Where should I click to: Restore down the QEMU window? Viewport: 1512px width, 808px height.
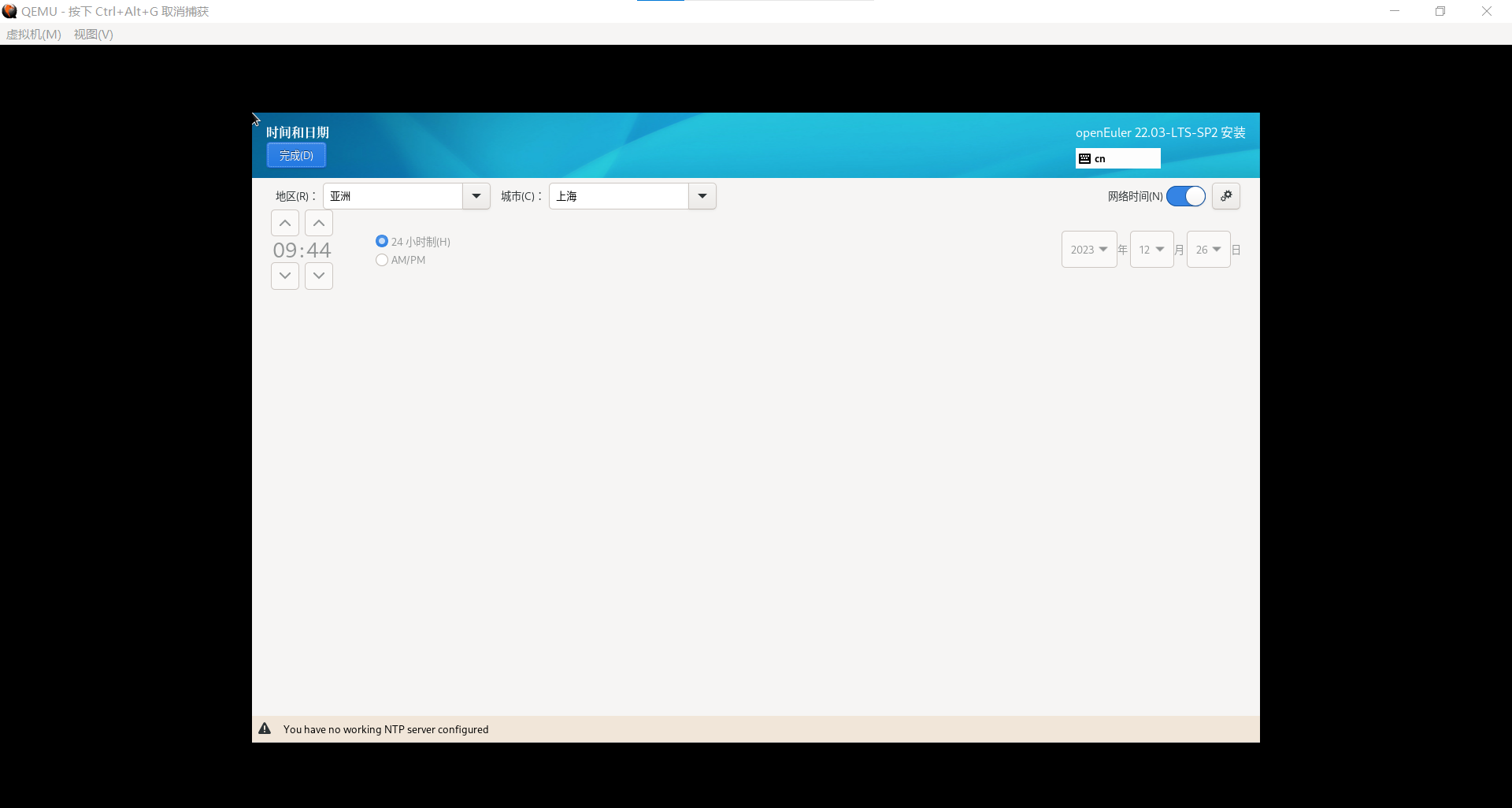[1440, 11]
